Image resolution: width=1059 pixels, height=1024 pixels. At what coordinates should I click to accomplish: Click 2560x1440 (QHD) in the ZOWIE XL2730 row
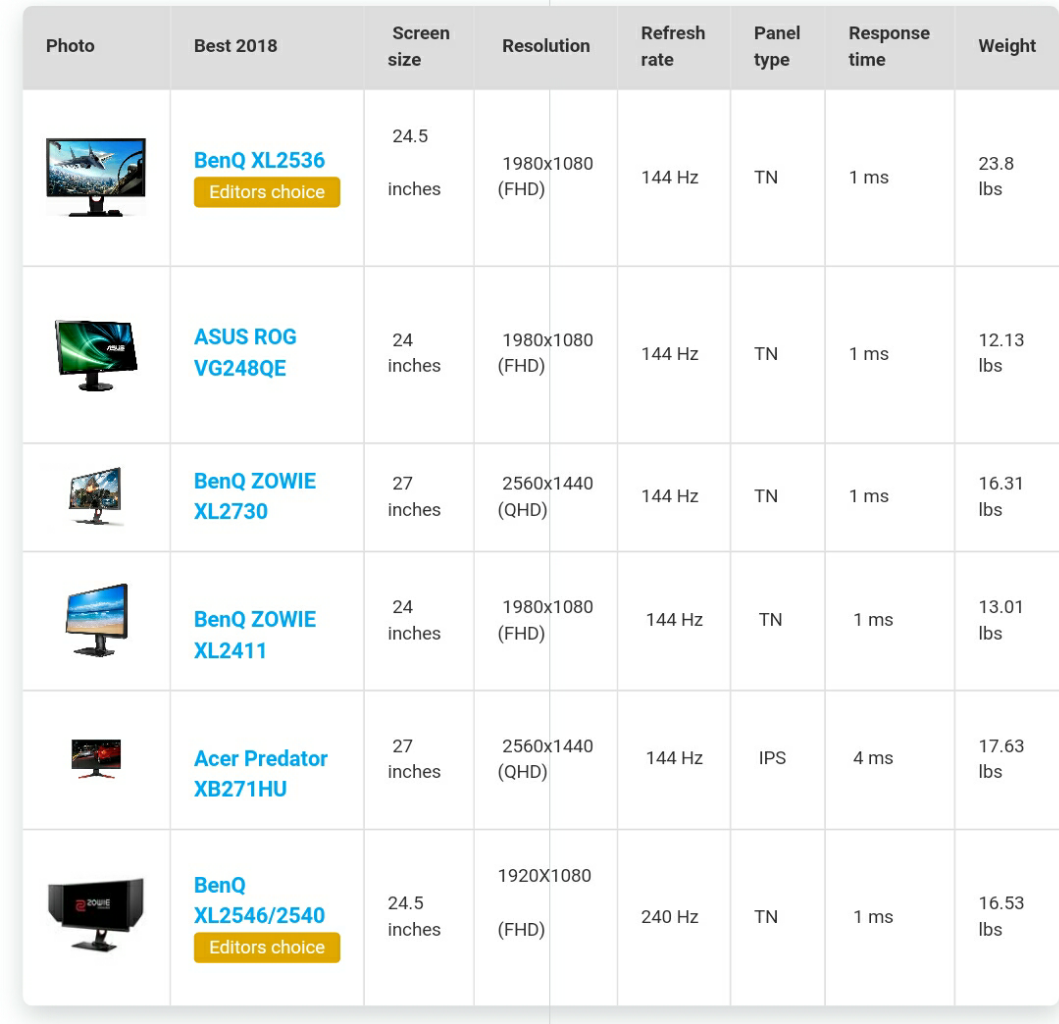(545, 496)
